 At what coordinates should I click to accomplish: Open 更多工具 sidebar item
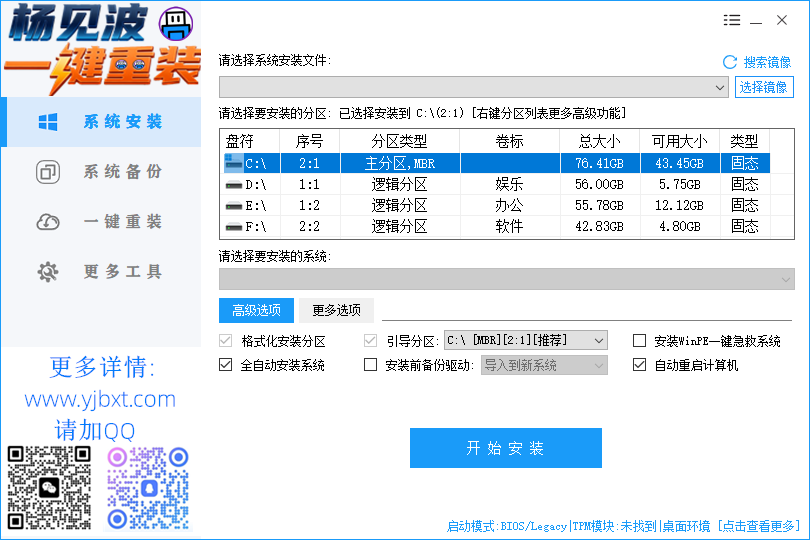point(101,271)
